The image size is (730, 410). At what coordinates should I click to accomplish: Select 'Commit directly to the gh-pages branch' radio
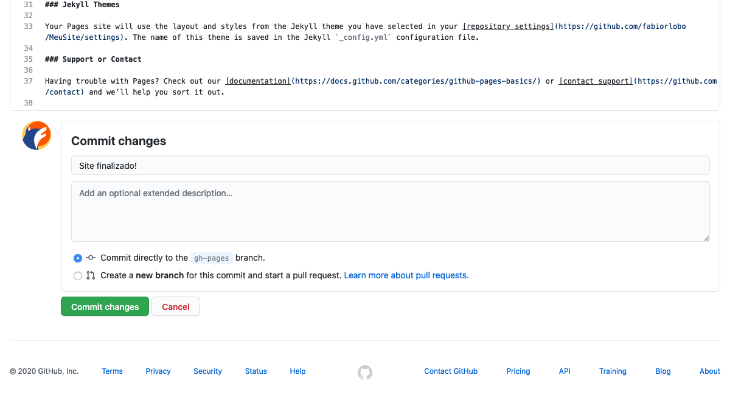(x=78, y=258)
